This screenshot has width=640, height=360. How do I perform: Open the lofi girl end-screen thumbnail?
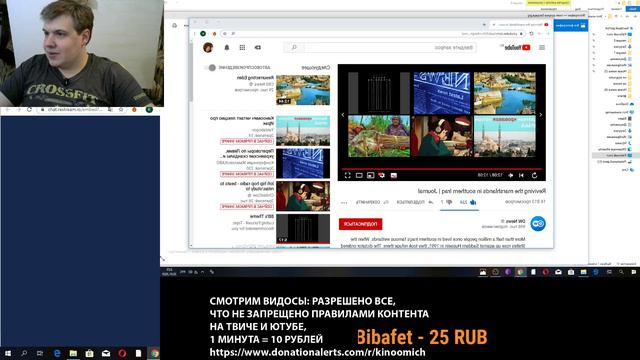(x=442, y=136)
